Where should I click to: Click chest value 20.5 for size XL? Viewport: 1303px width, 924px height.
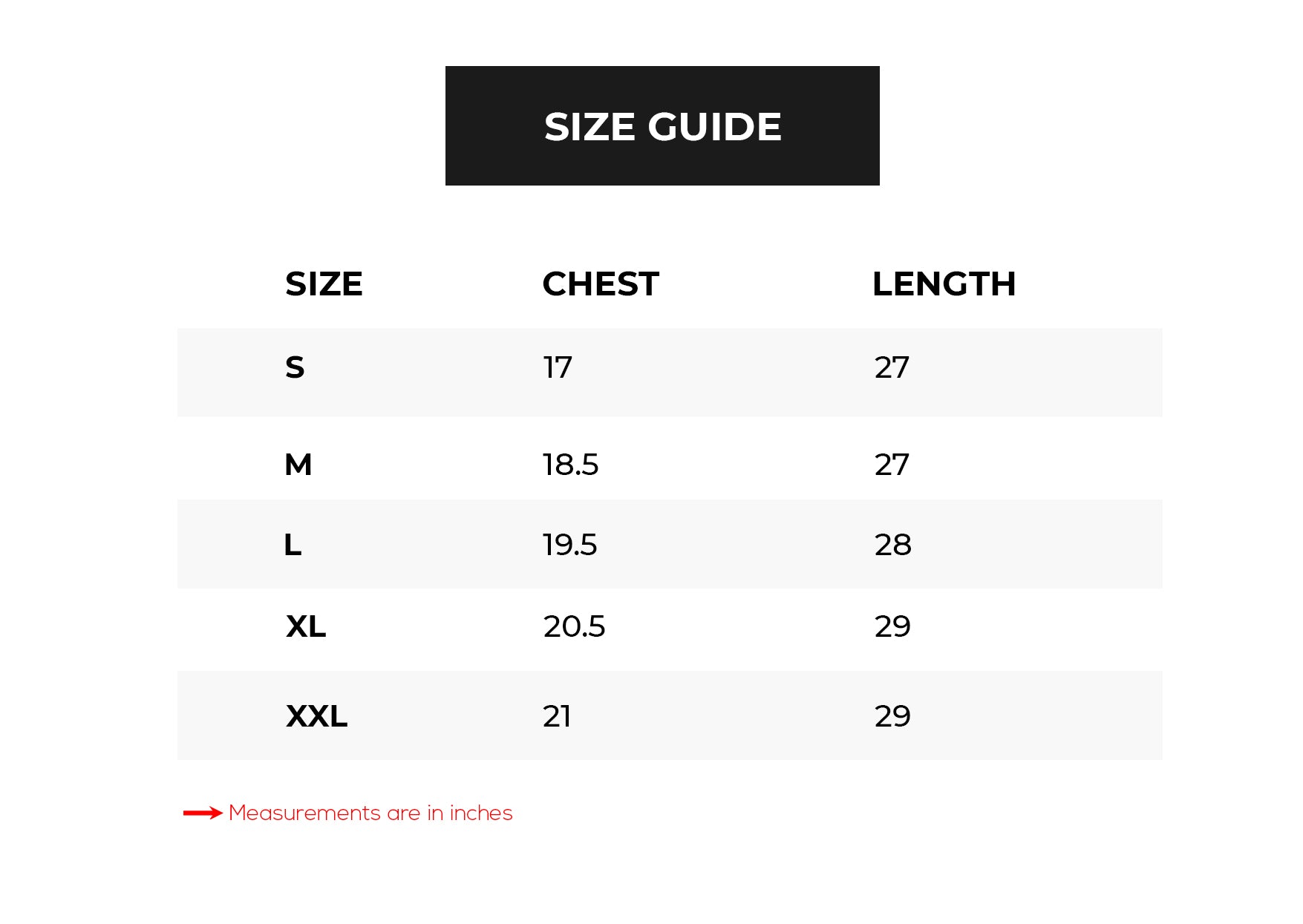pos(574,626)
